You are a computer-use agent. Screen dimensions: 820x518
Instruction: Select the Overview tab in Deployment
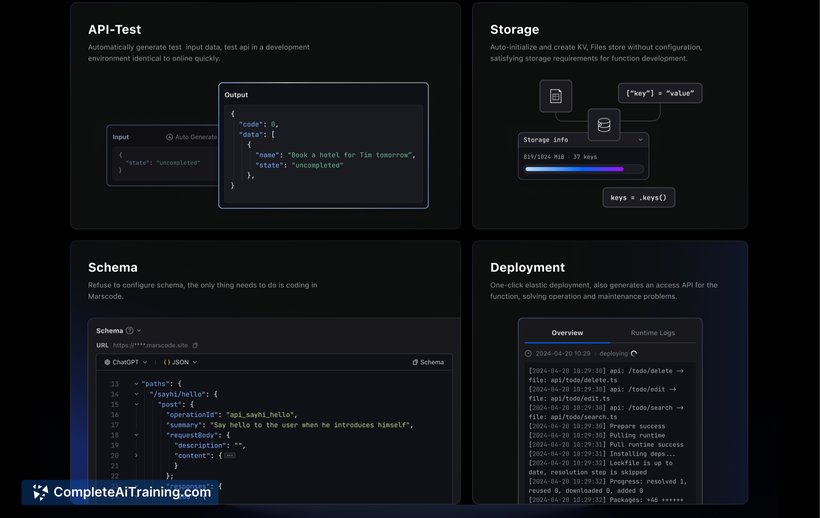[567, 333]
